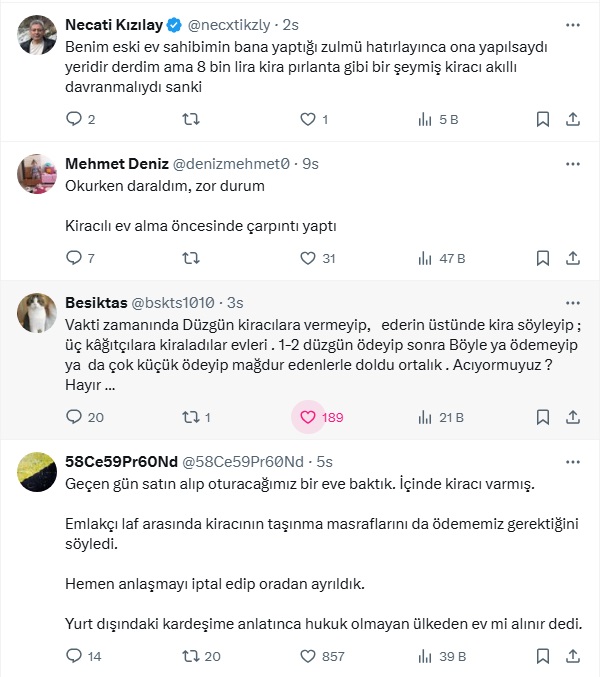This screenshot has height=677, width=611.
Task: Reply to Necati Kızılay's tweet
Action: [x=73, y=120]
